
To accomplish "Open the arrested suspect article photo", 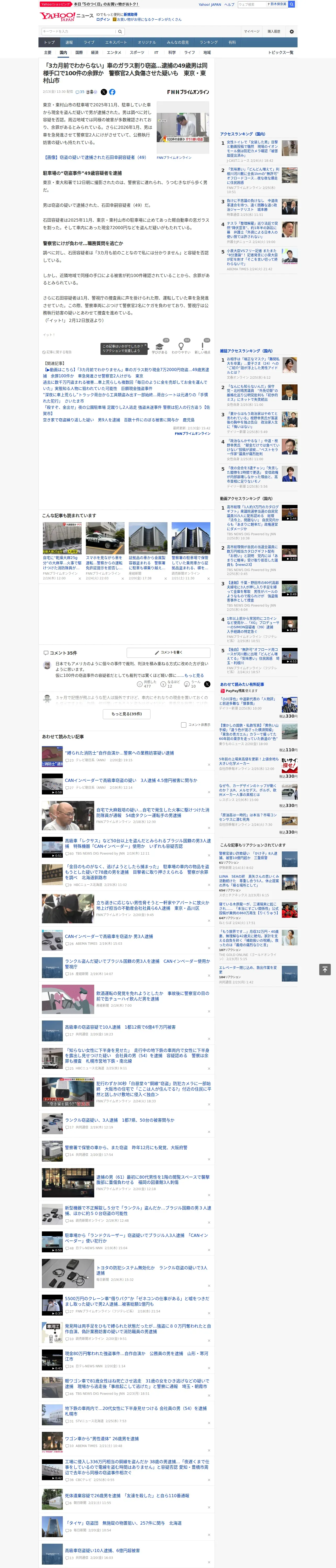I will pos(183,128).
